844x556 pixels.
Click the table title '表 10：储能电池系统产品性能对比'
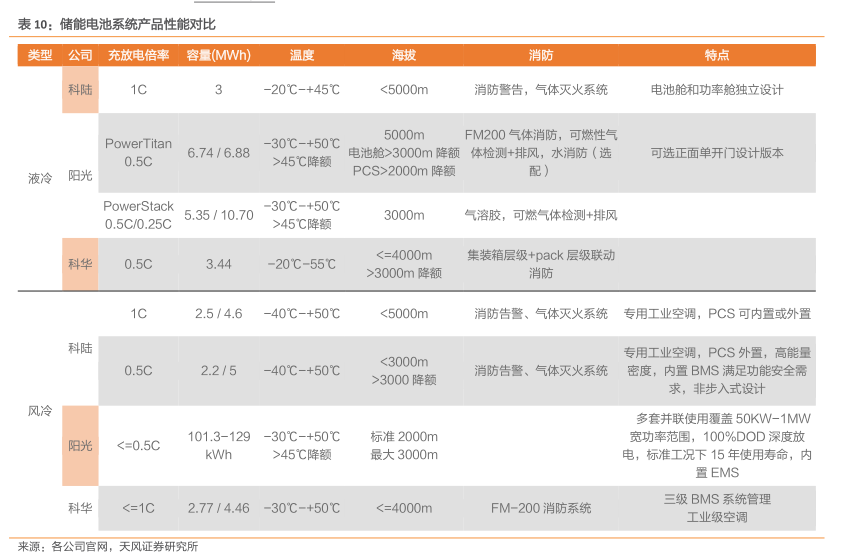pos(116,24)
